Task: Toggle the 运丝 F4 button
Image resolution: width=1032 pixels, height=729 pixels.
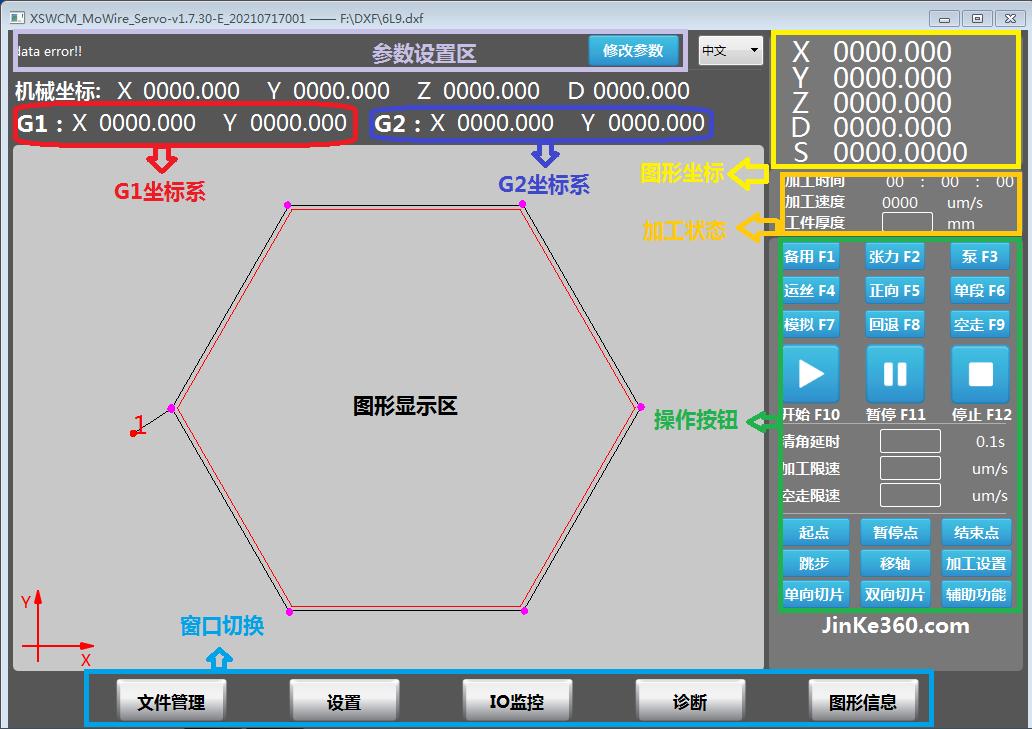Action: pyautogui.click(x=810, y=290)
